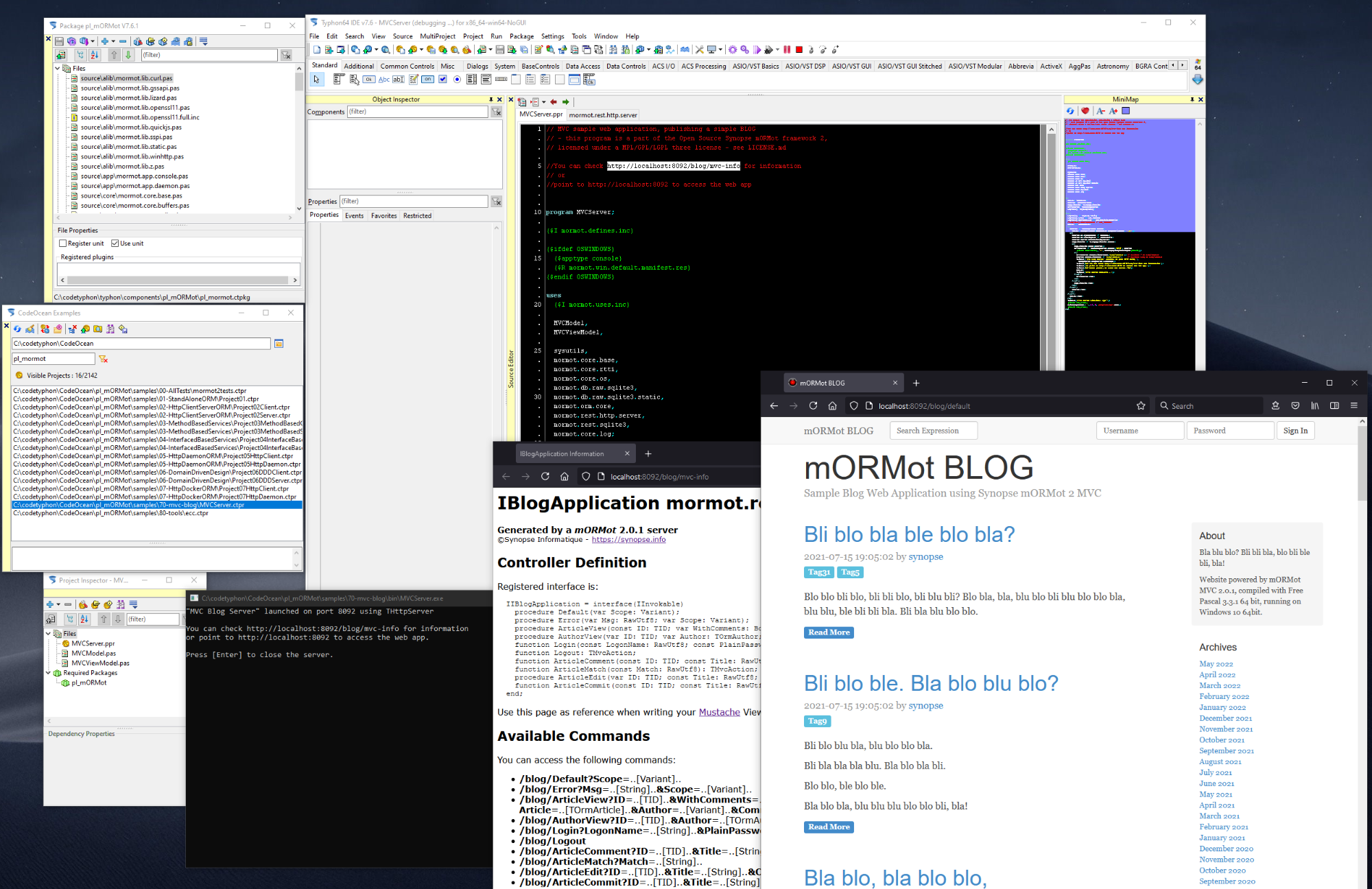The width and height of the screenshot is (1372, 889).
Task: Select radio button component in Standard palette
Action: pyautogui.click(x=458, y=80)
